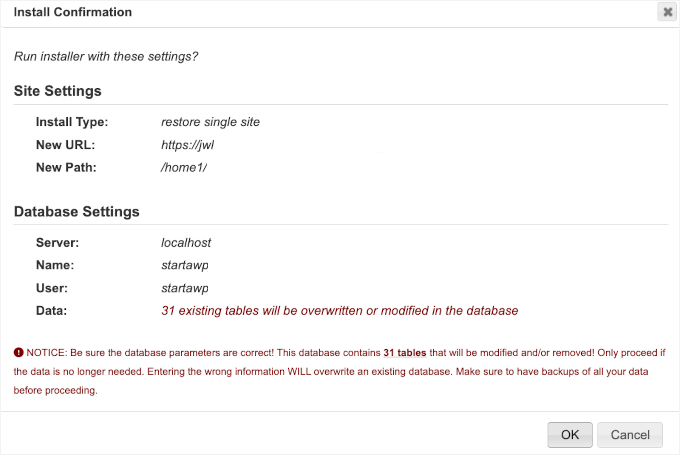Click the 'restore single site' install type value

coord(210,122)
